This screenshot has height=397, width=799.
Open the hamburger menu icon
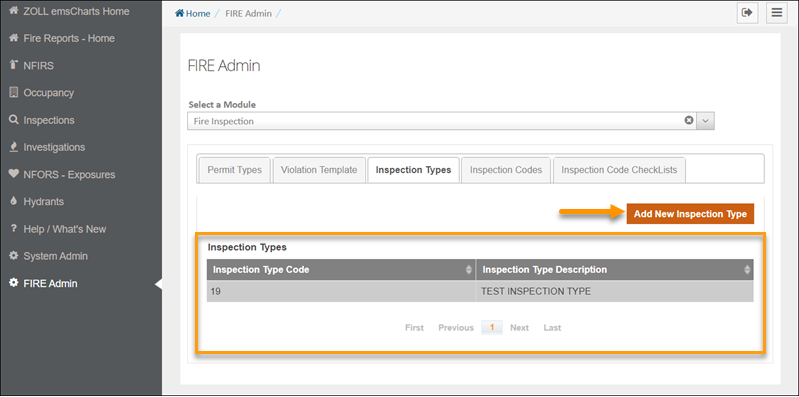click(777, 13)
